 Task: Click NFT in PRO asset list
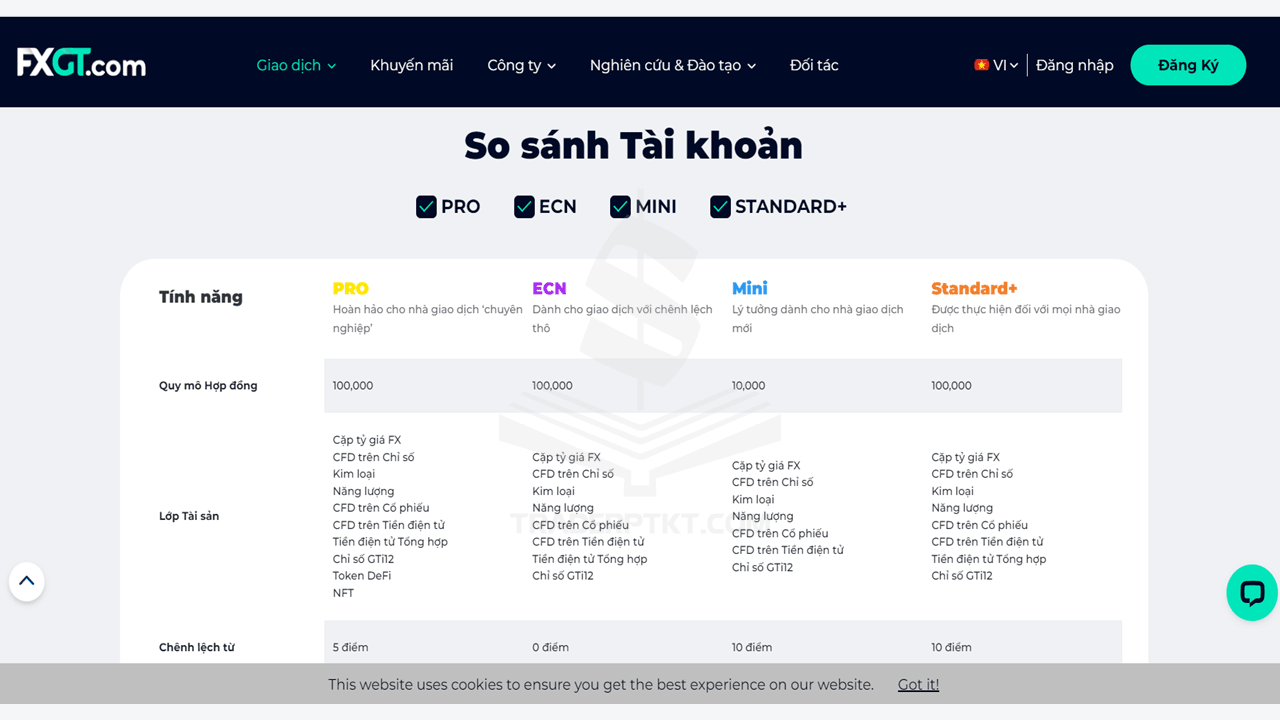pos(343,593)
